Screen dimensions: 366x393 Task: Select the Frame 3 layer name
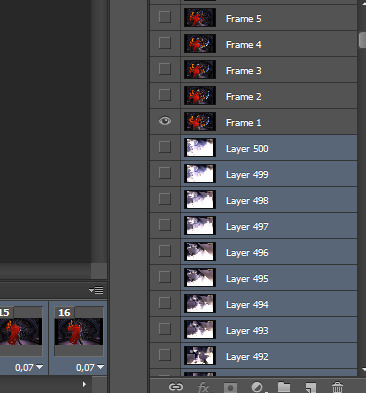click(244, 71)
